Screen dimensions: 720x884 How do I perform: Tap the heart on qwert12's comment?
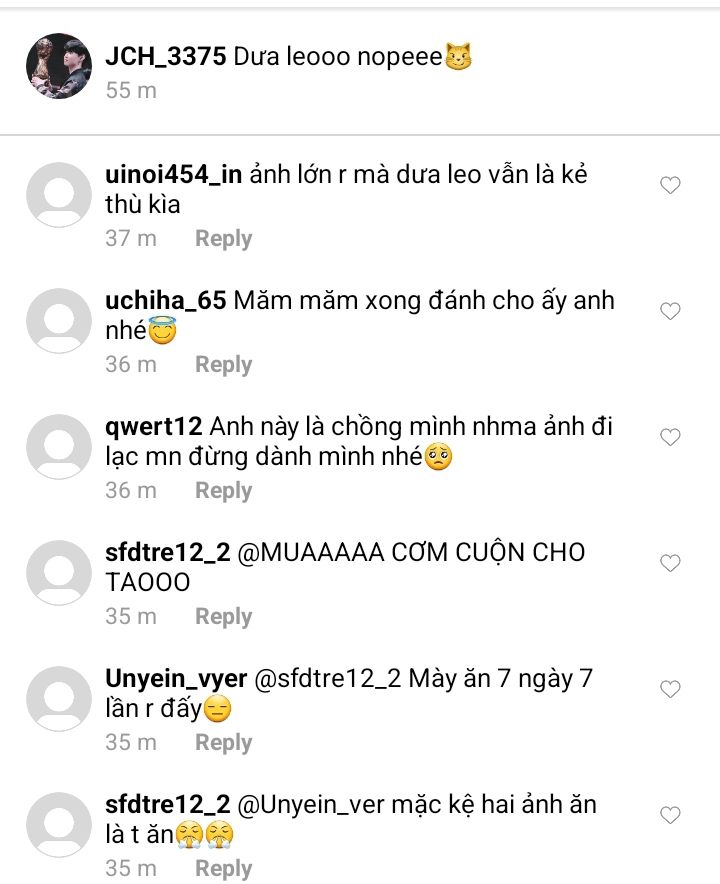point(671,437)
